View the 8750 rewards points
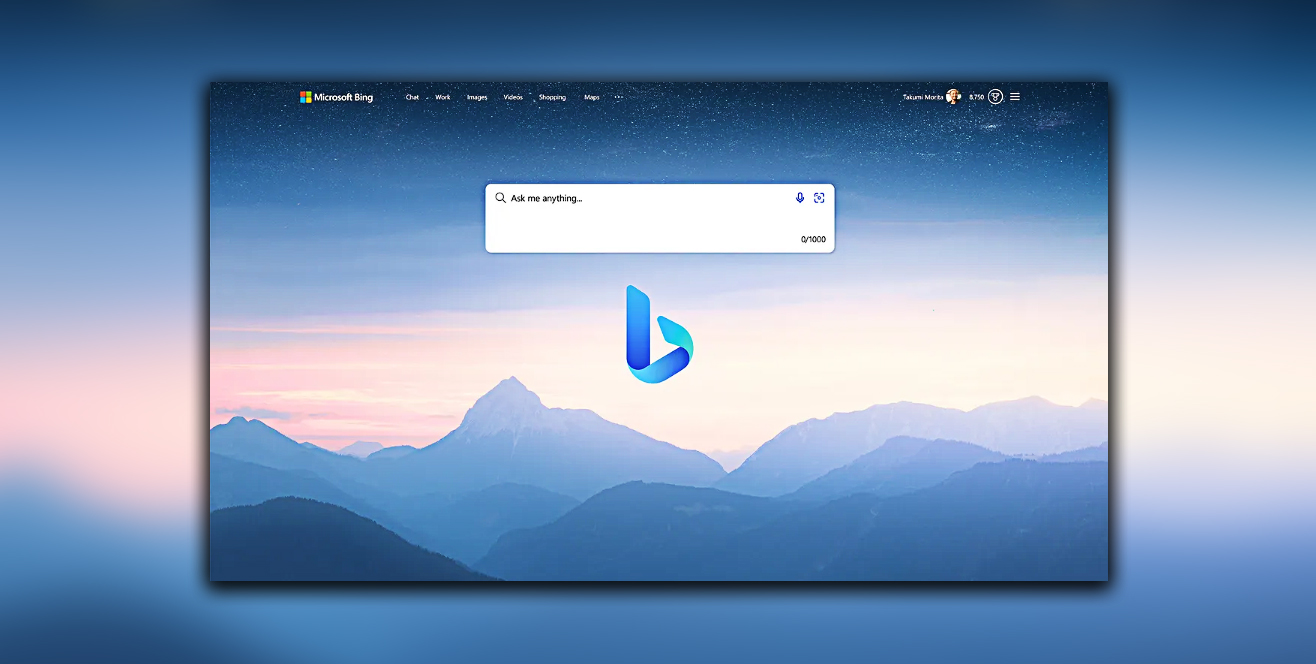This screenshot has width=1316, height=664. click(976, 97)
